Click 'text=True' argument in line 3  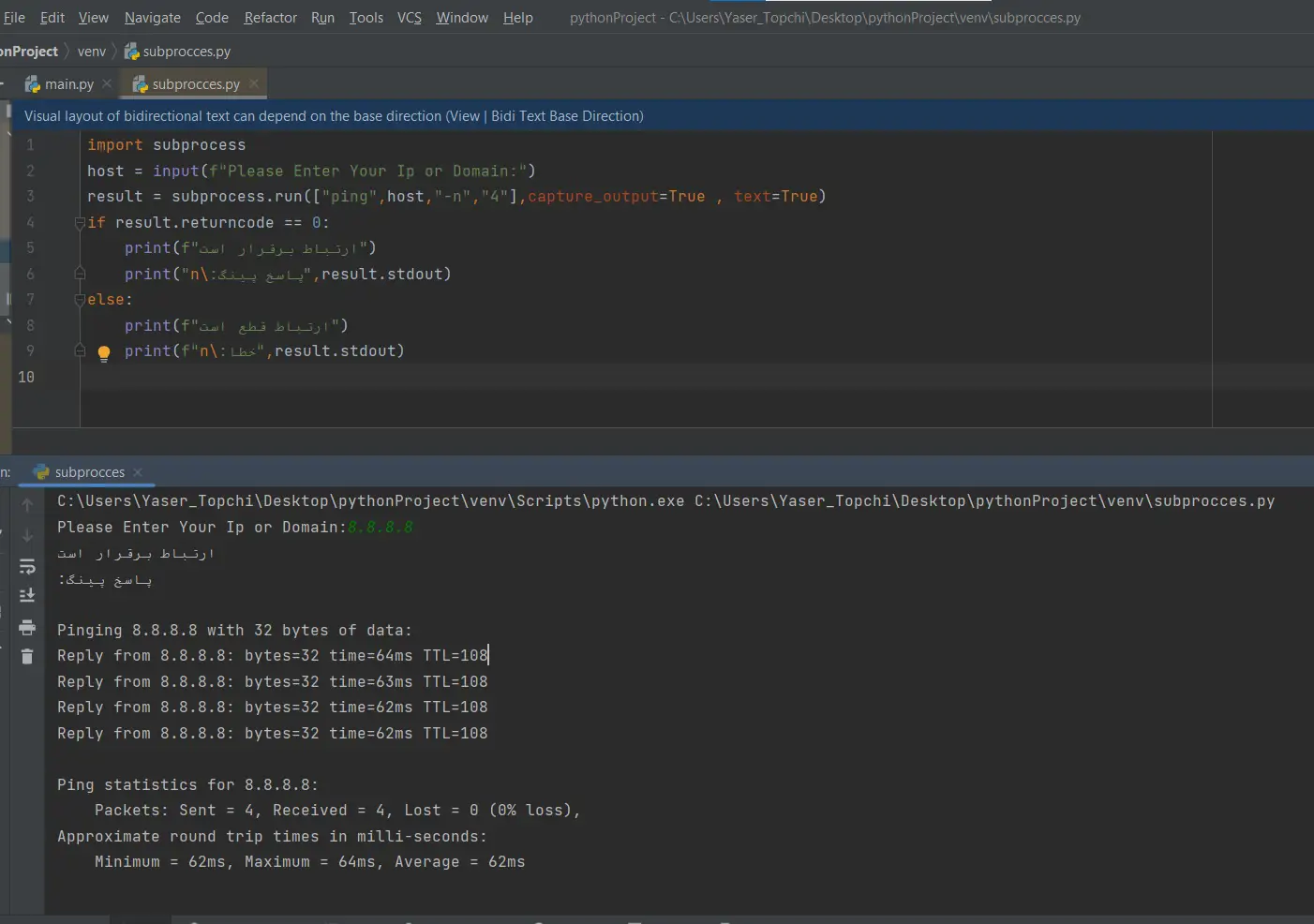(x=775, y=197)
